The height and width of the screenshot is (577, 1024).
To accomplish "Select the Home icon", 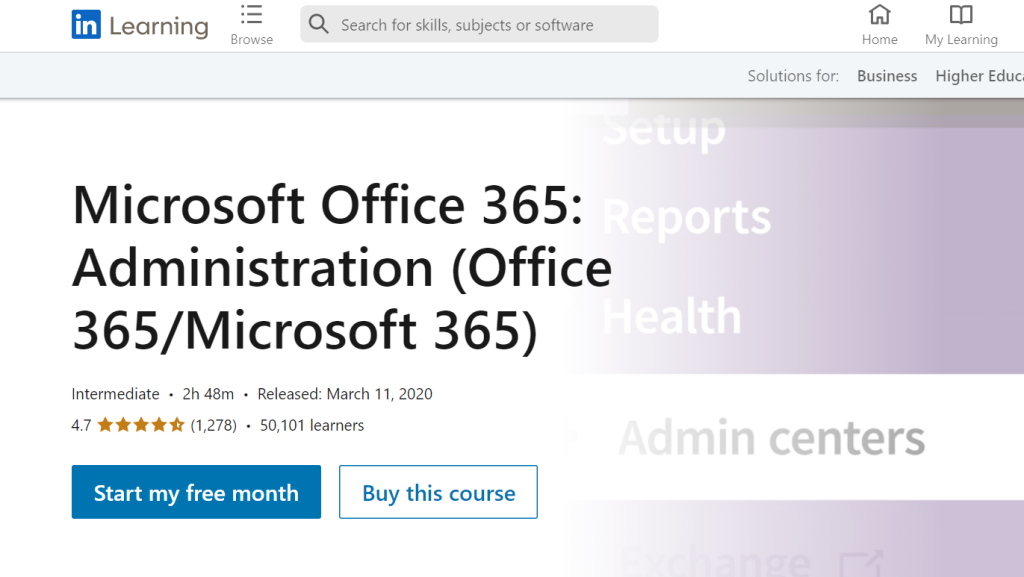I will [879, 16].
